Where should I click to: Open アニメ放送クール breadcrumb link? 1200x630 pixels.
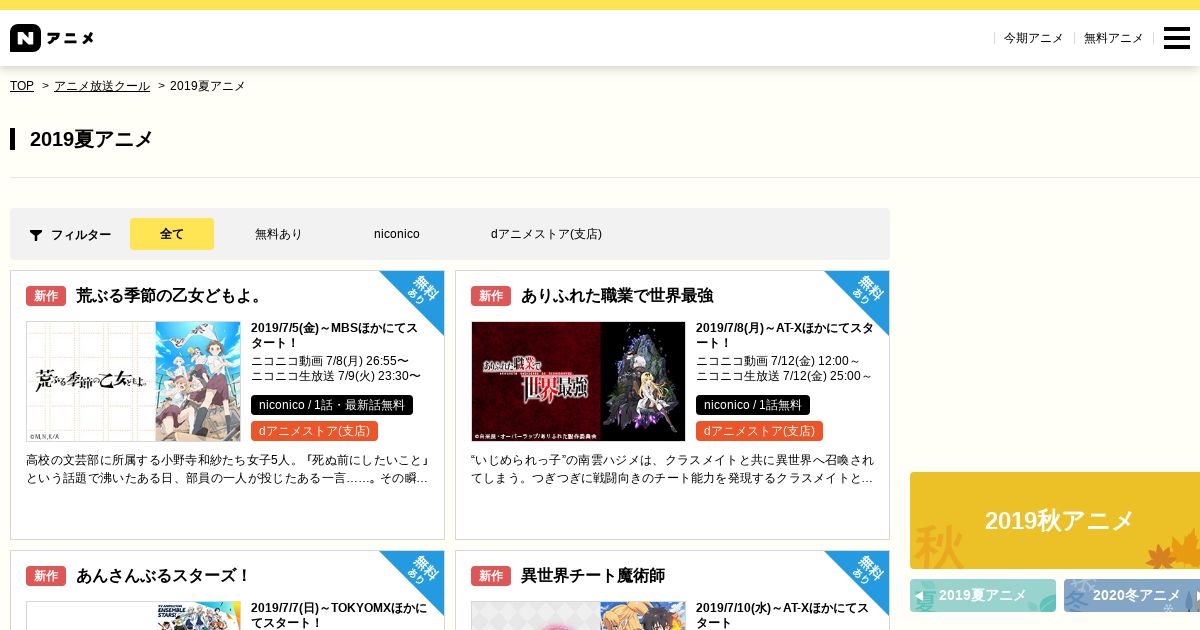pyautogui.click(x=102, y=86)
